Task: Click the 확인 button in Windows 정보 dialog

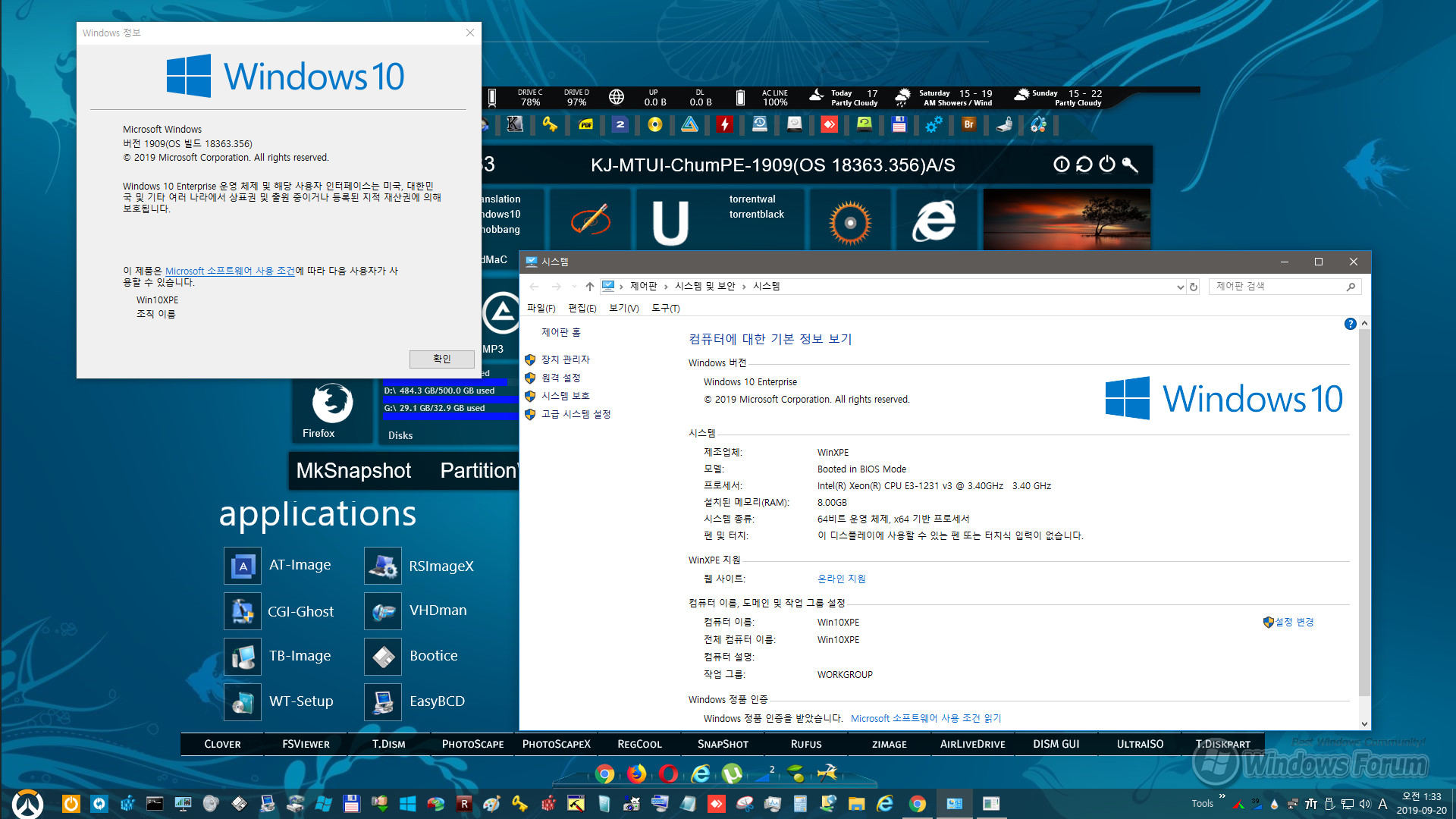Action: pos(441,359)
